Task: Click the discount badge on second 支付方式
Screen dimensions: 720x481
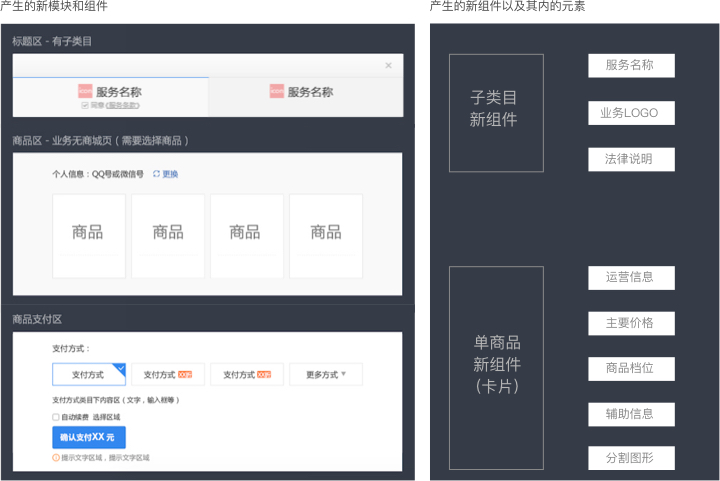Action: click(x=184, y=375)
